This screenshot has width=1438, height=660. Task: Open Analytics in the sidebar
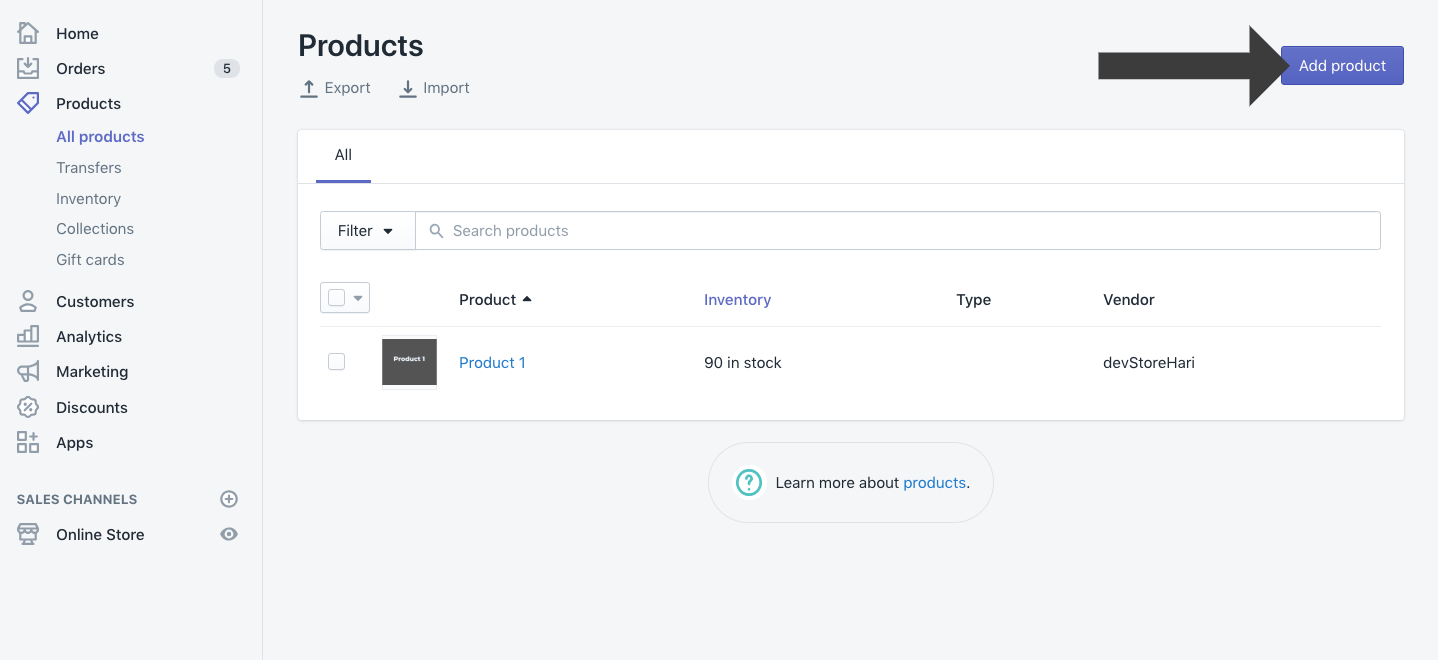89,336
